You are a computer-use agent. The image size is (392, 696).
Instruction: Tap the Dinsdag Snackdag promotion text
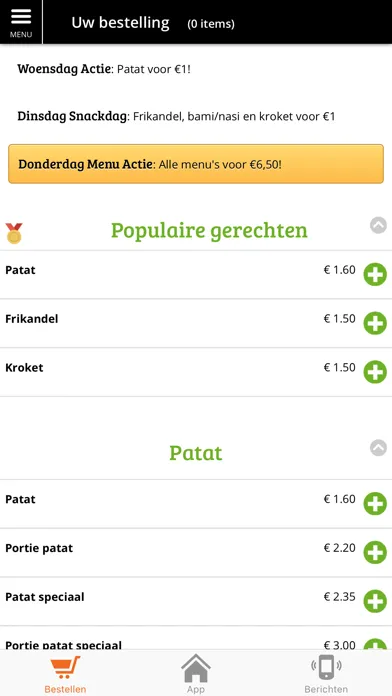click(x=176, y=116)
